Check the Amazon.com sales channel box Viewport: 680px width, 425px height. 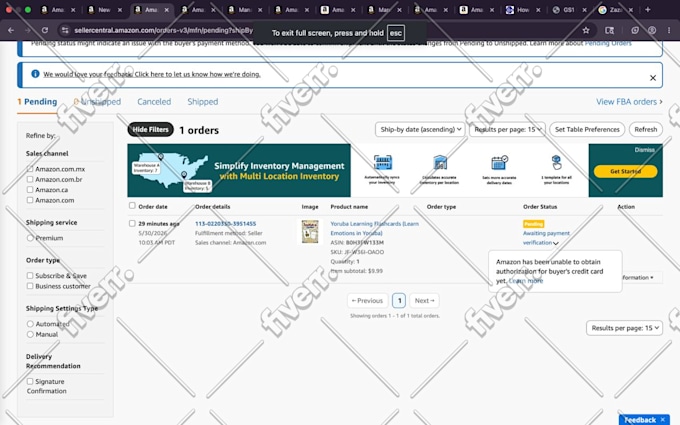[30, 200]
